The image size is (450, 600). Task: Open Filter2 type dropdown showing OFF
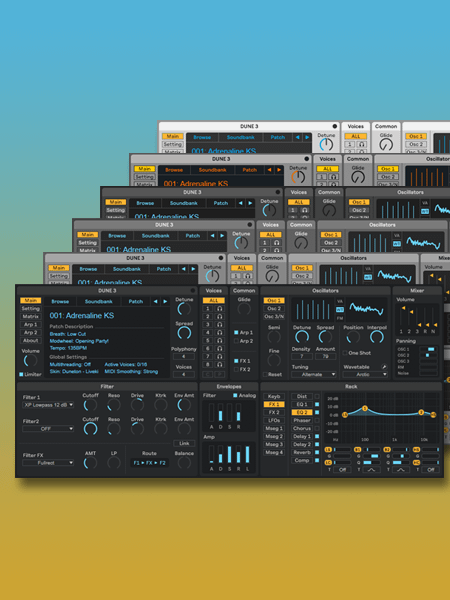48,429
